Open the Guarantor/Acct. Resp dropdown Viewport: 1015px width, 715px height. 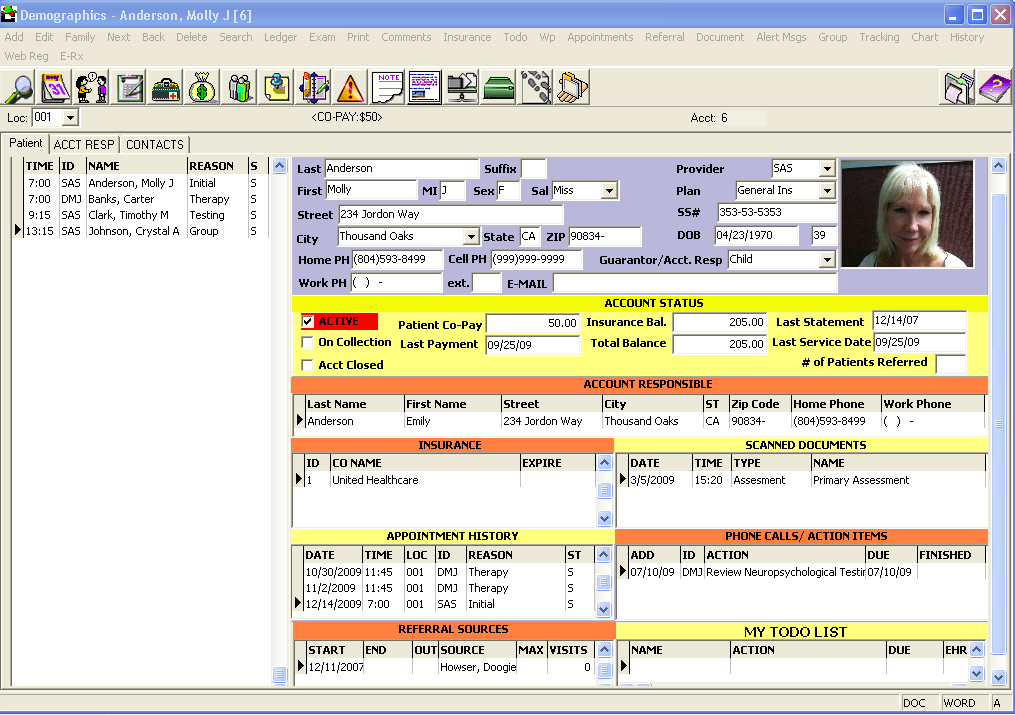[x=827, y=260]
